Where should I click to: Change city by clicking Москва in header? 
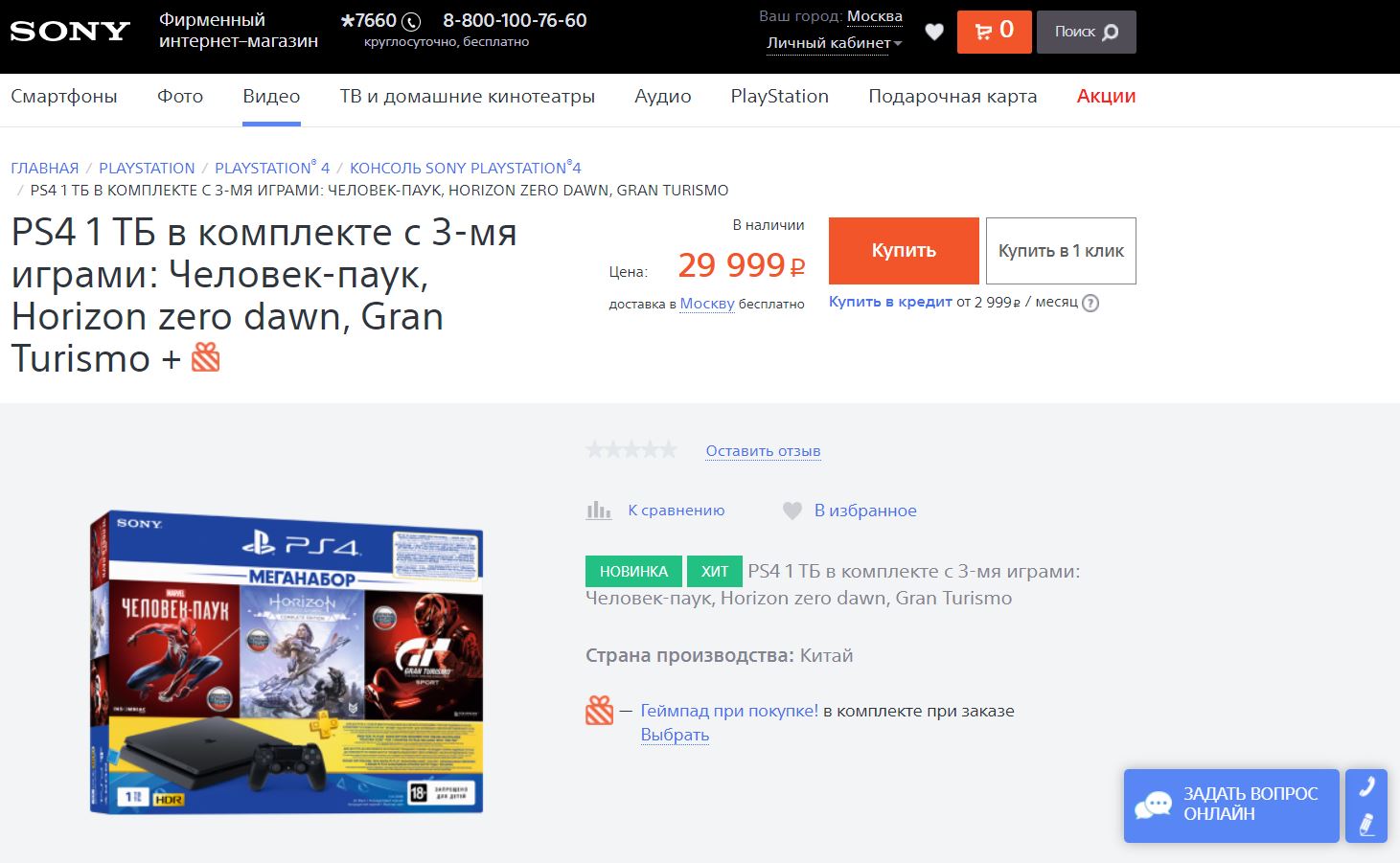(x=875, y=16)
